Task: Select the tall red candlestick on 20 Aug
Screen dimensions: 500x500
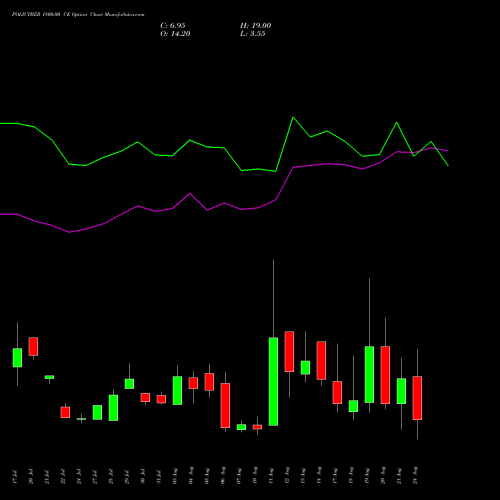Action: pos(385,375)
